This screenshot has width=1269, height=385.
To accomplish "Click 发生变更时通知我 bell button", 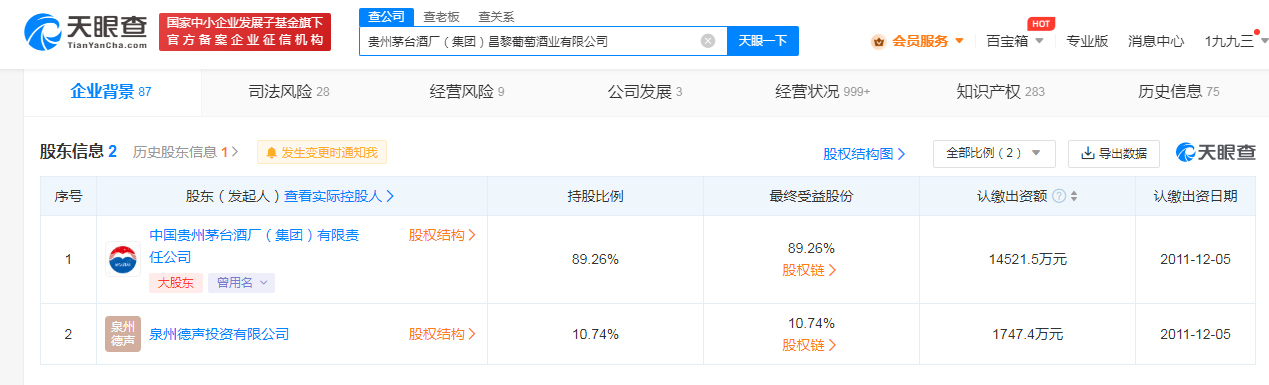I will [x=322, y=152].
